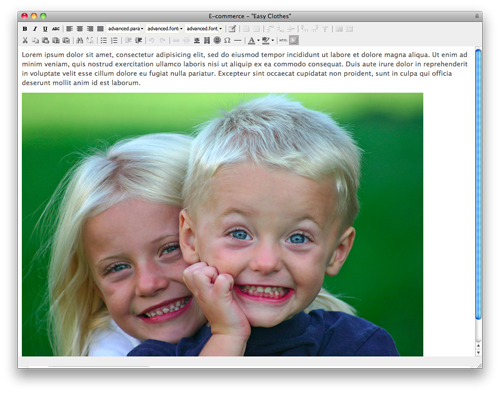The image size is (500, 393).
Task: Click the cut scissors icon
Action: click(x=25, y=40)
